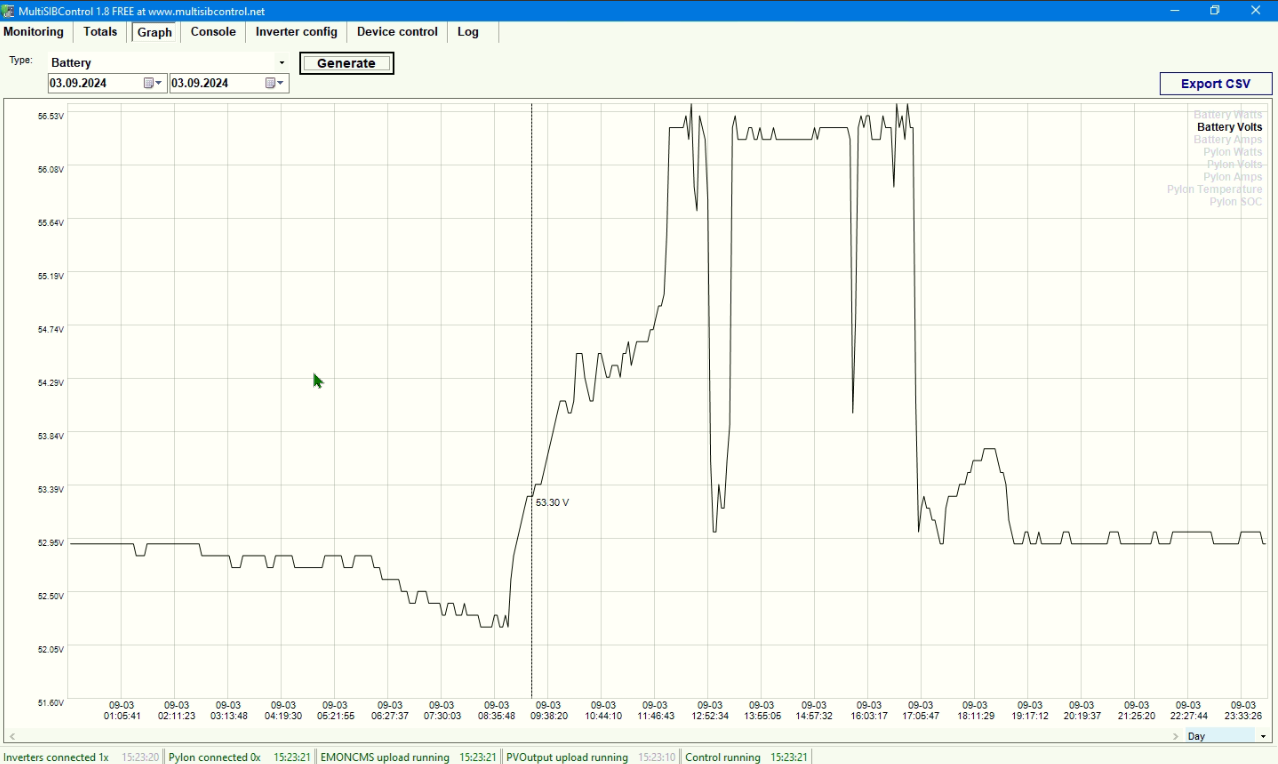Viewport: 1278px width, 764px height.
Task: Toggle the Battery Volts series visibility
Action: point(1229,127)
